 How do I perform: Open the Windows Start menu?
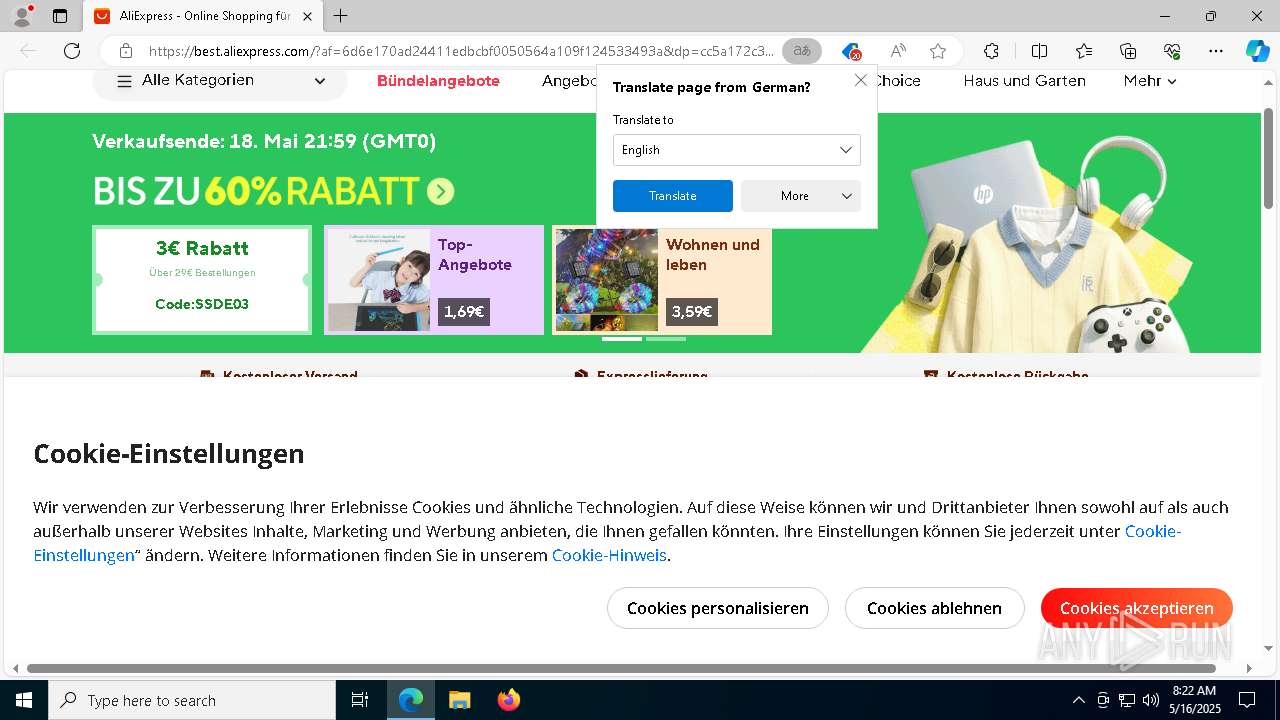pyautogui.click(x=24, y=700)
